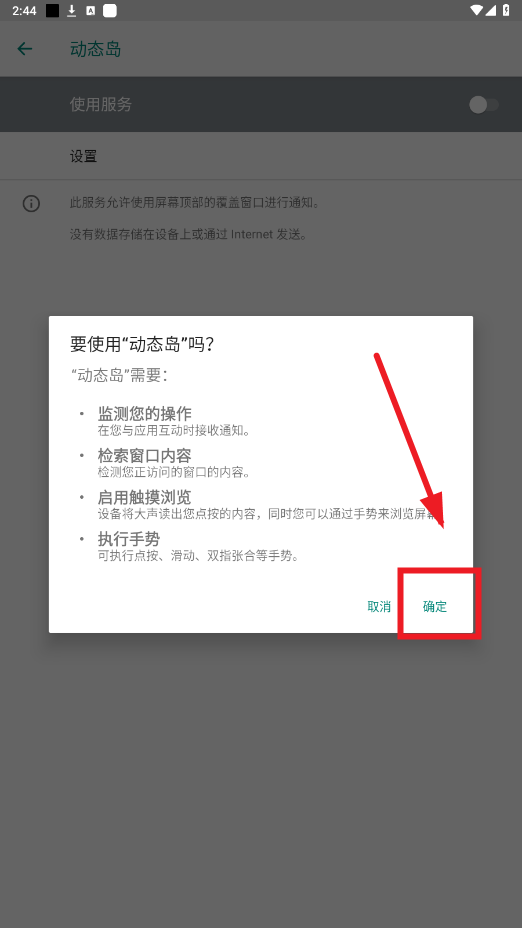Tap the cellular signal status icon
This screenshot has width=522, height=928.
click(491, 10)
